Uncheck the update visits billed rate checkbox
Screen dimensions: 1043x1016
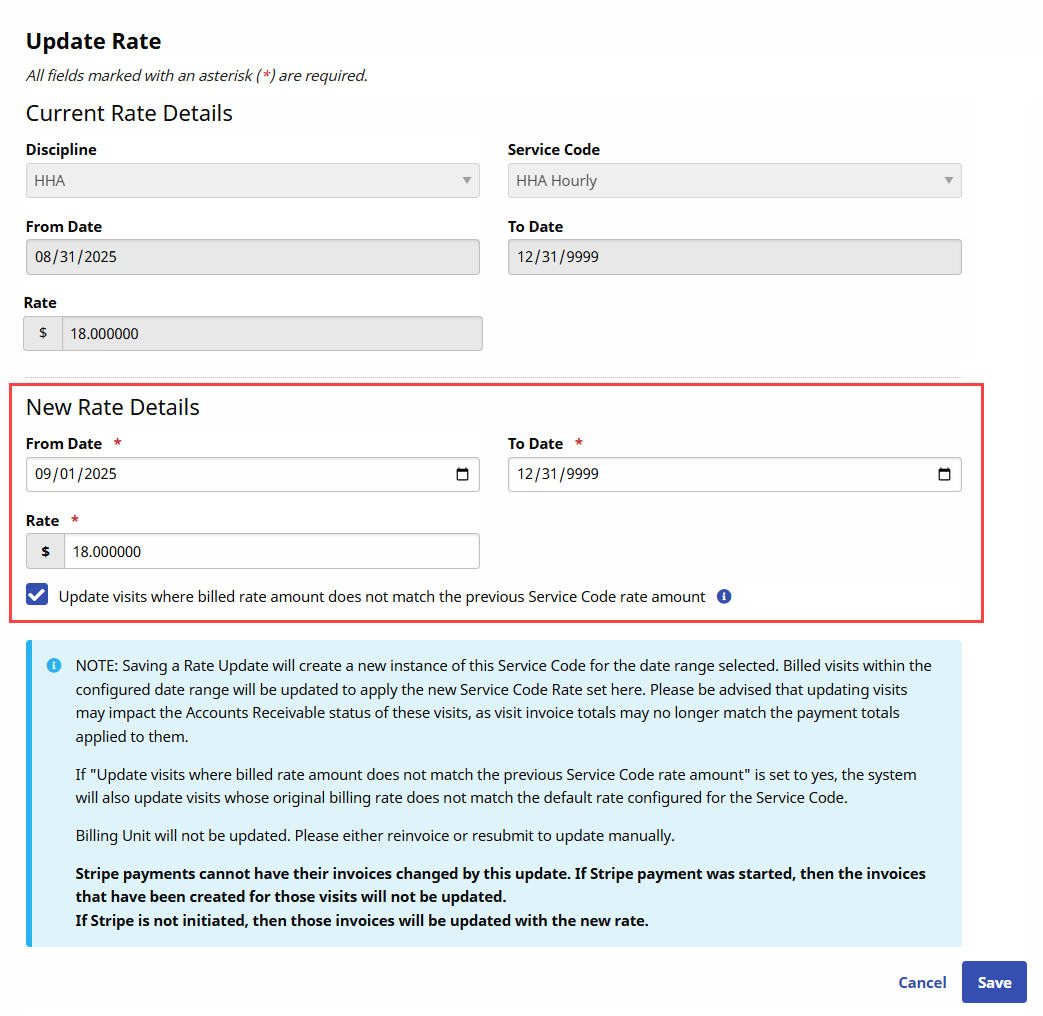click(37, 594)
